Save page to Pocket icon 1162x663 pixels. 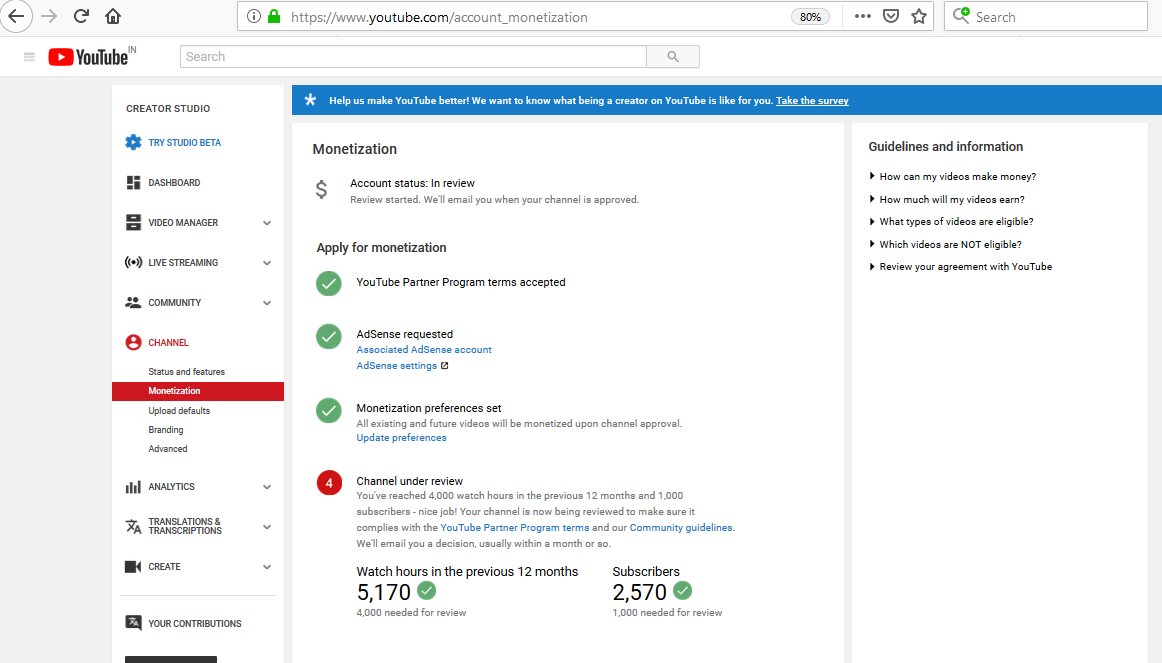pyautogui.click(x=891, y=16)
